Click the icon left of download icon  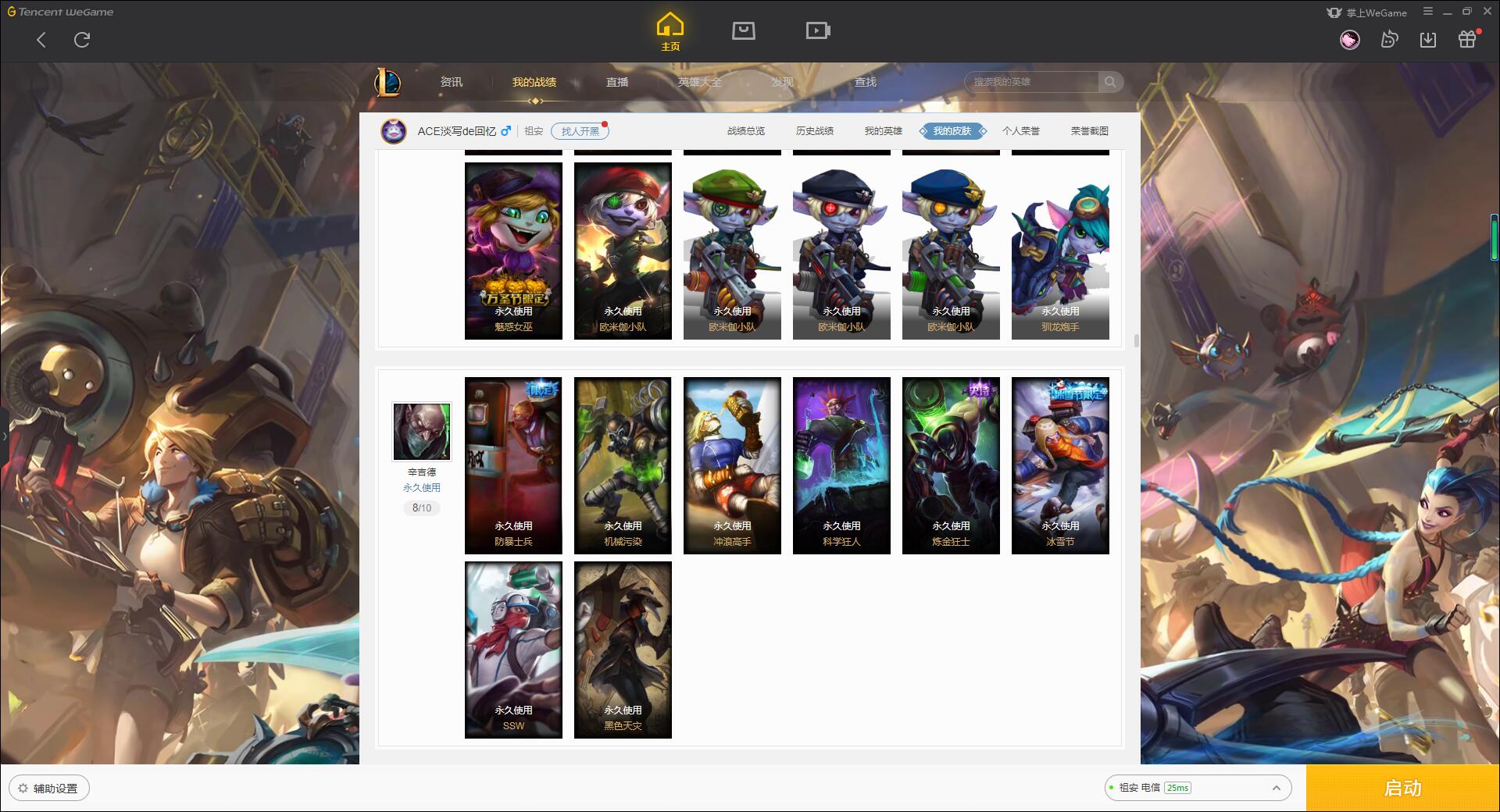tap(1389, 40)
